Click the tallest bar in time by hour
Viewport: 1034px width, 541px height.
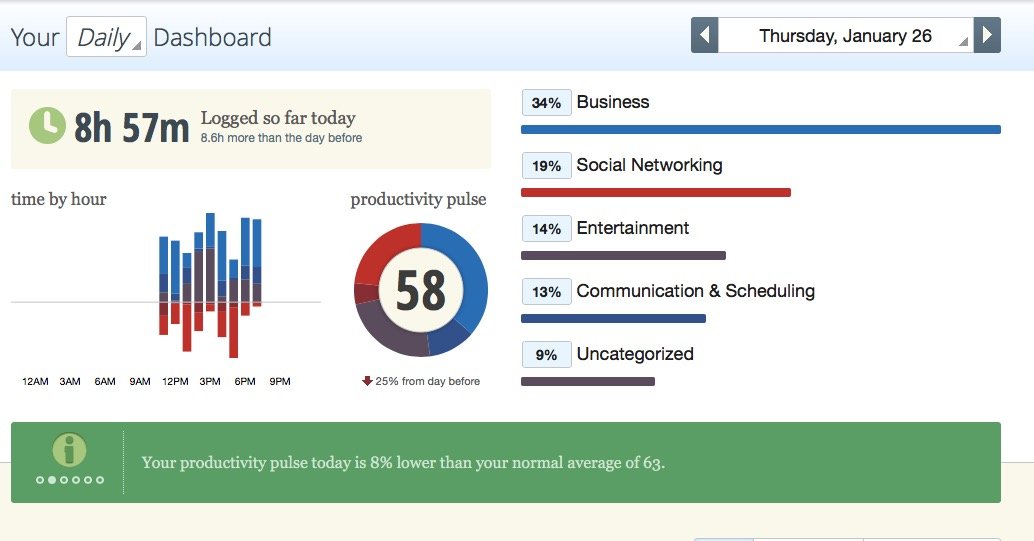point(210,262)
